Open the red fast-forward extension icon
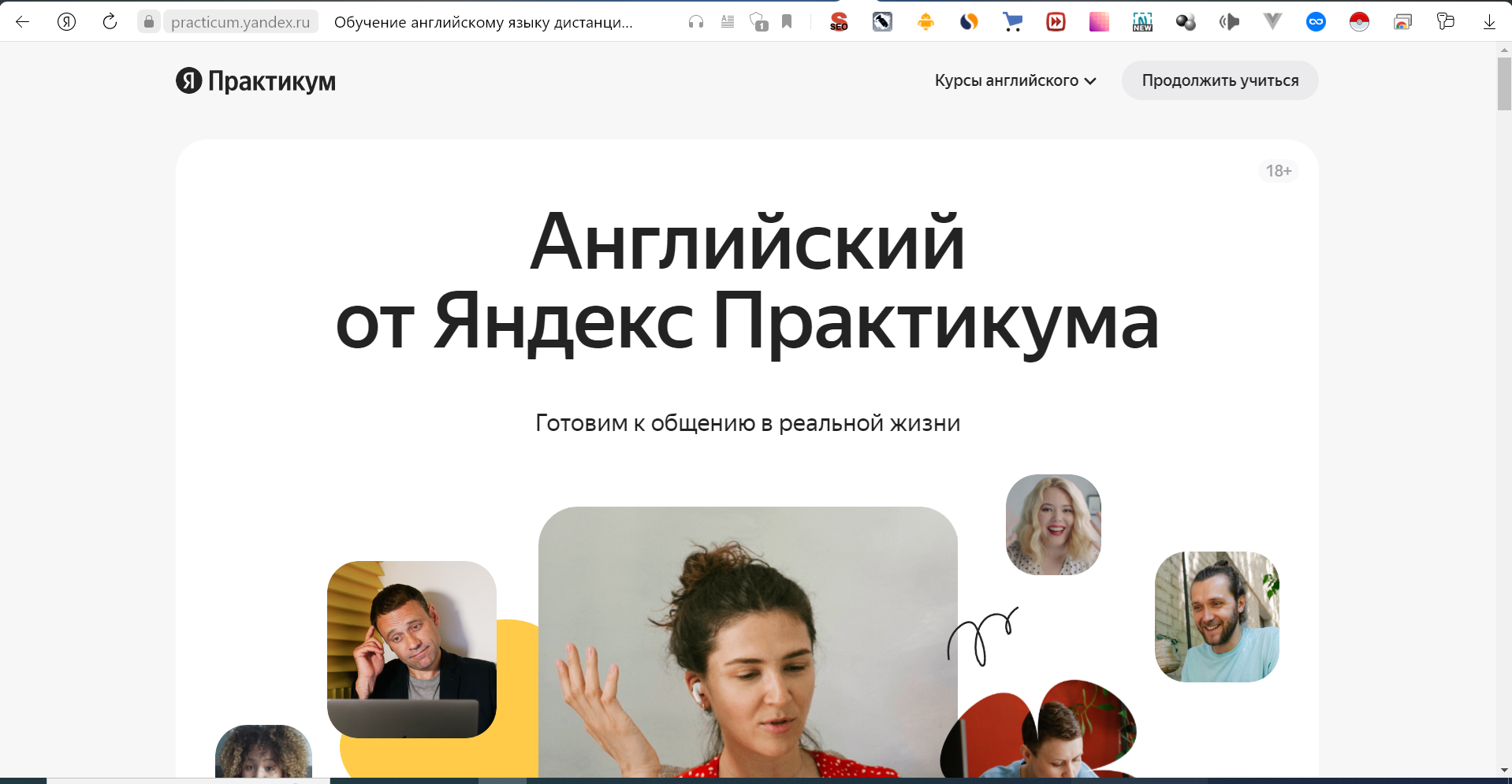1512x784 pixels. [x=1056, y=22]
